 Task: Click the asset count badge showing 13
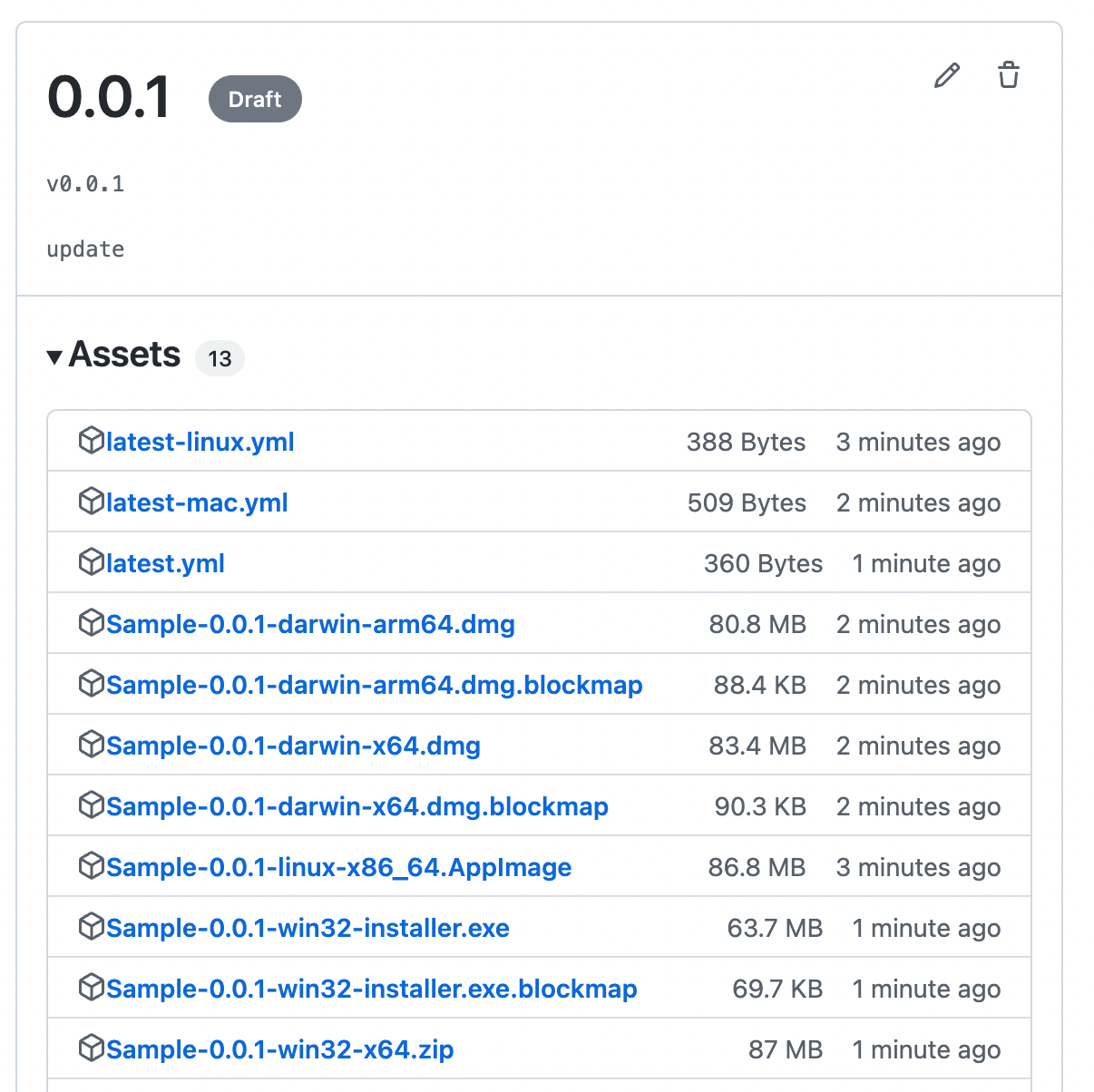[x=220, y=358]
